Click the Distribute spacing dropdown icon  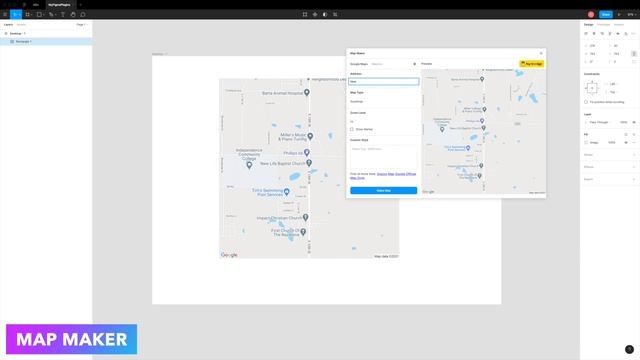click(x=633, y=33)
